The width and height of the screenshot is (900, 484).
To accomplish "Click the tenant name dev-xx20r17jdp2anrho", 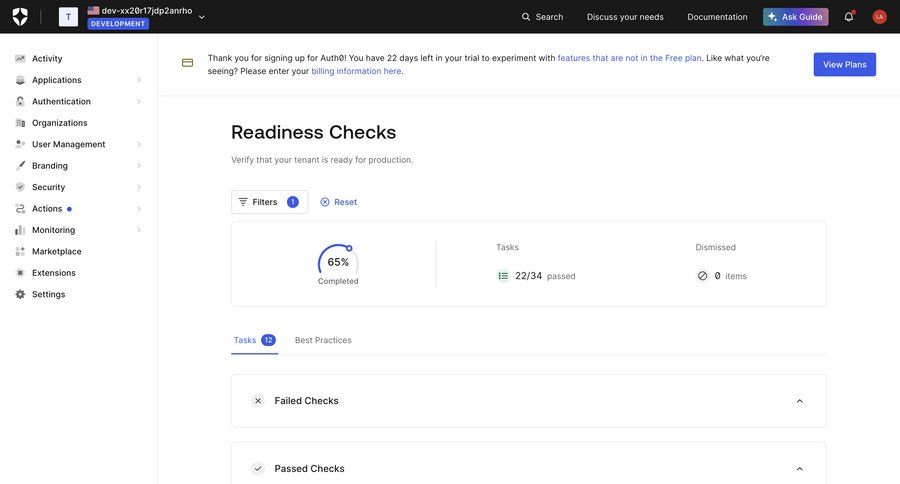I will tap(146, 10).
